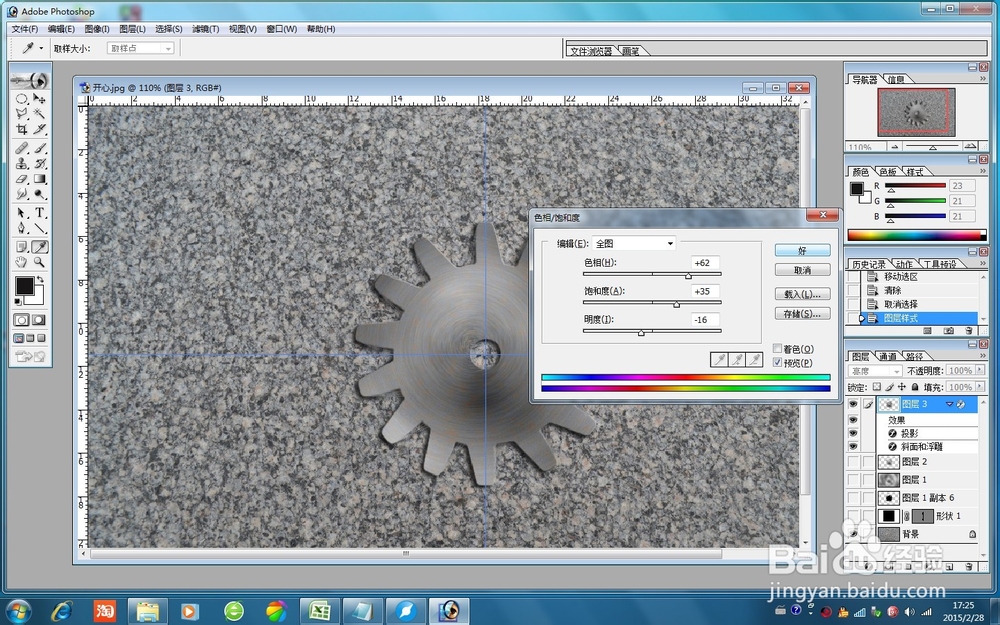1000x625 pixels.
Task: Select the Zoom magnifier tool
Action: pos(40,262)
